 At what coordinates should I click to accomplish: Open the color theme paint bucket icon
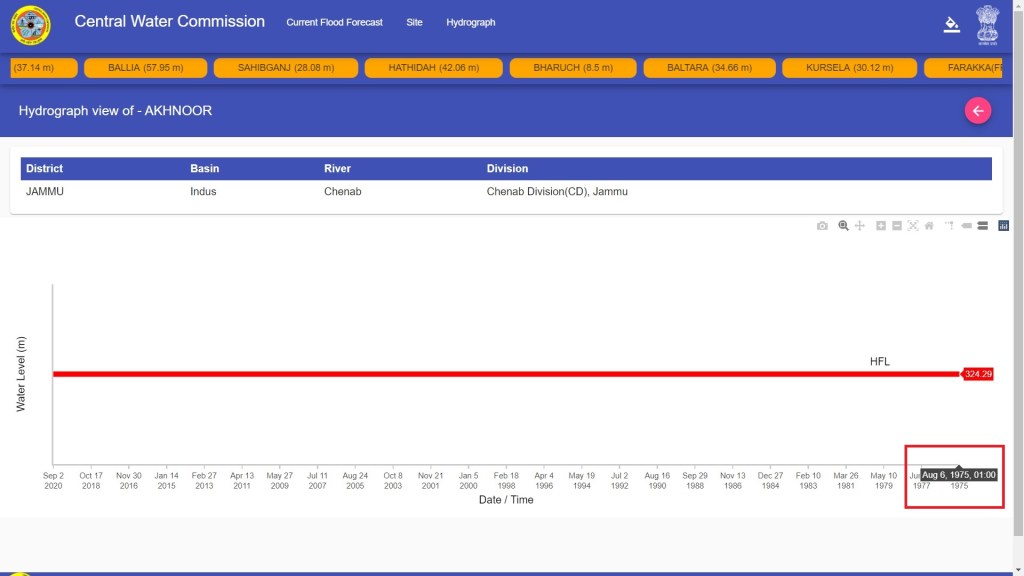tap(952, 25)
